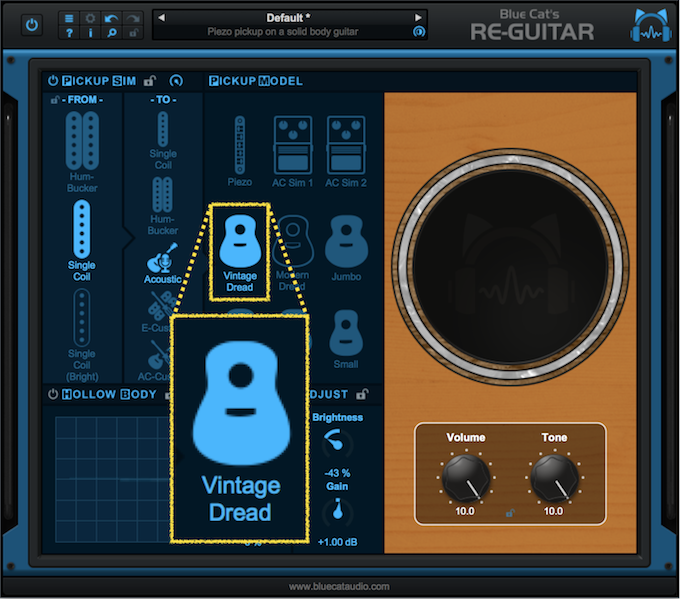680x599 pixels.
Task: Select the TO Single Coil pickup
Action: (x=163, y=141)
